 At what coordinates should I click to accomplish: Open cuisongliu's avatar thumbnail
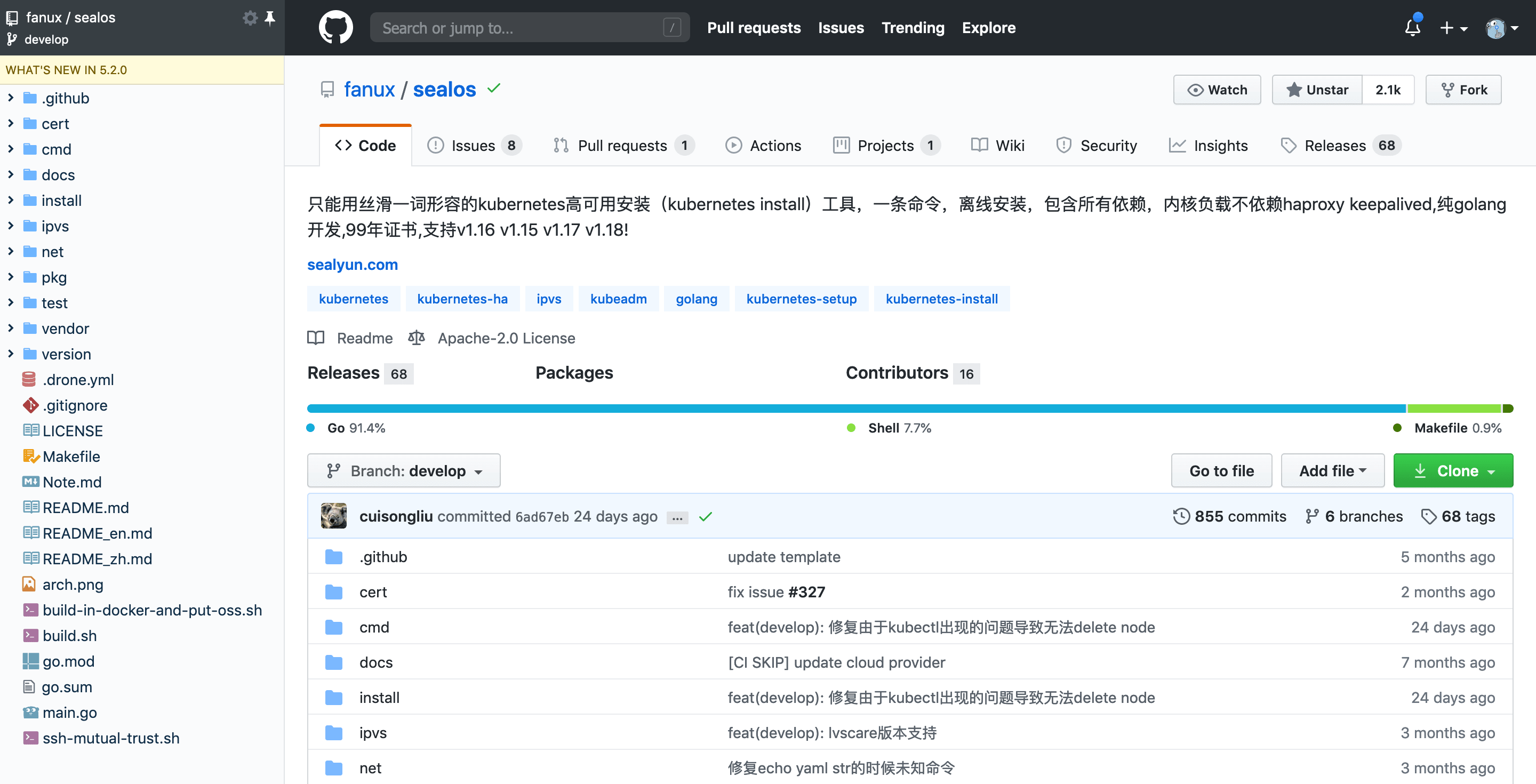tap(333, 516)
